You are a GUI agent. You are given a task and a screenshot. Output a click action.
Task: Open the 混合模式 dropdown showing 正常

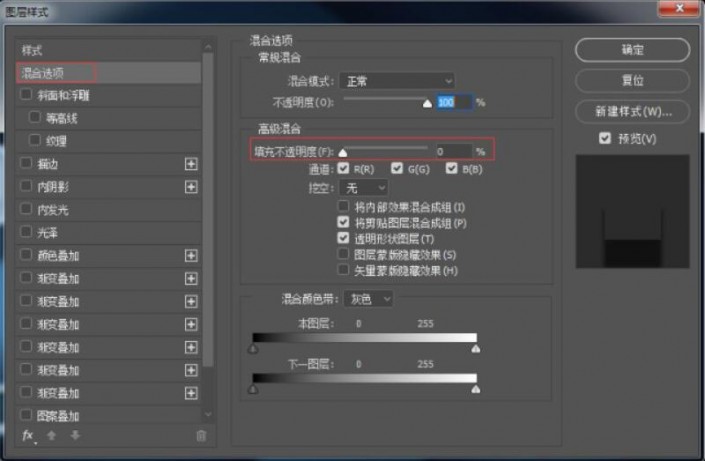397,81
